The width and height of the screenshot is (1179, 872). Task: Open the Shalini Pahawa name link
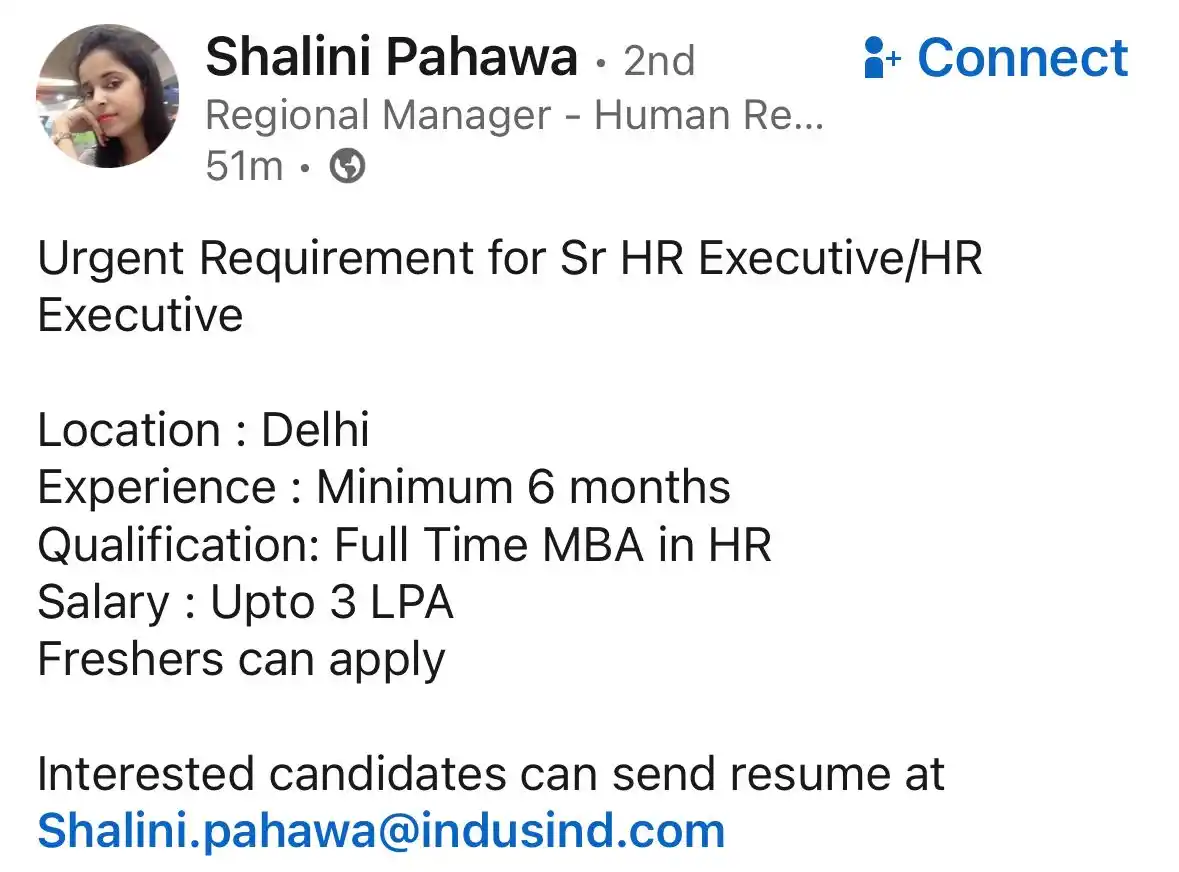tap(391, 57)
